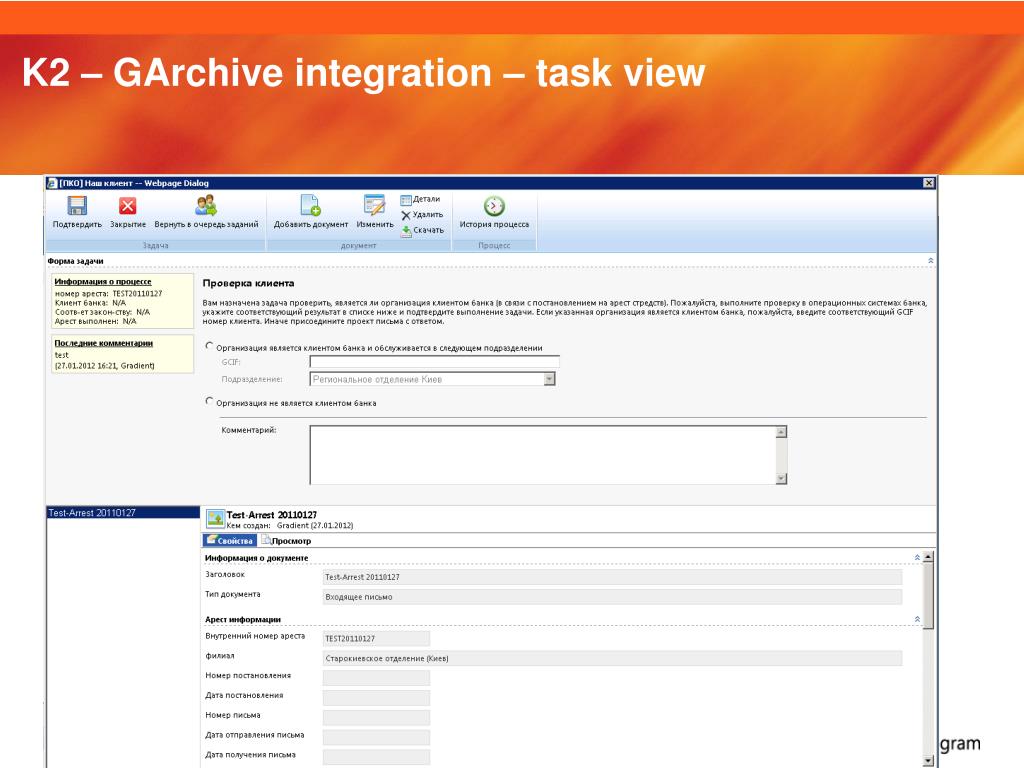This screenshot has height=768, width=1024.
Task: Click Скачать to download document
Action: click(423, 231)
